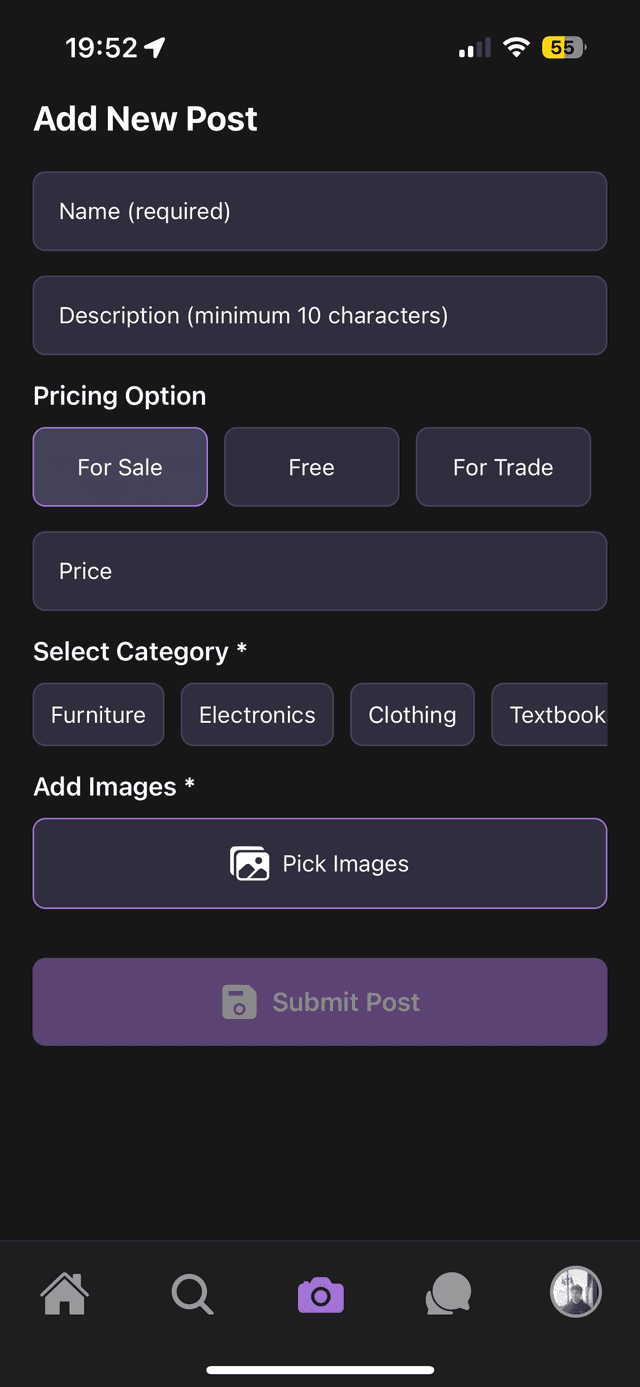Select the For Sale pricing option
Screen dimensions: 640x1387
click(x=120, y=466)
